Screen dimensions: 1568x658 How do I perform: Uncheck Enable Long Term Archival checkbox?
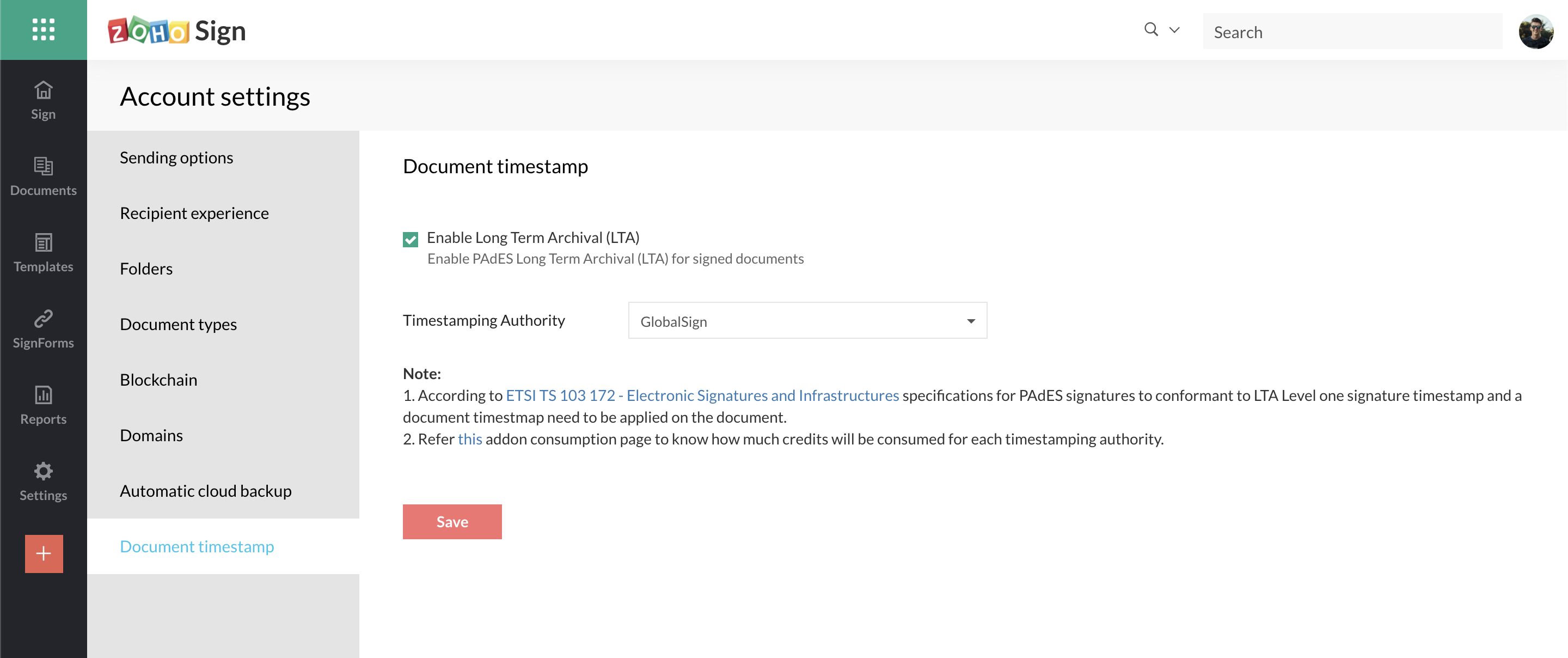(x=411, y=240)
